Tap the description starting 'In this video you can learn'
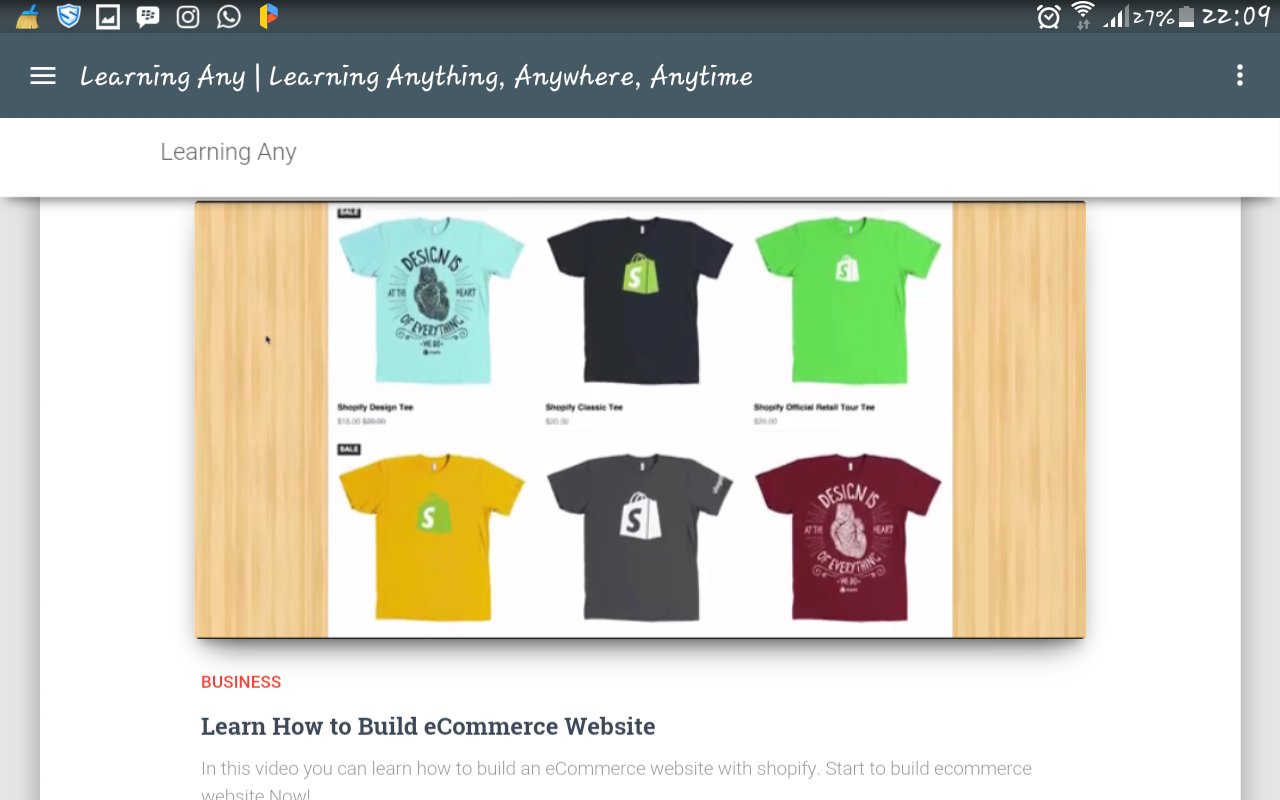 coord(616,781)
